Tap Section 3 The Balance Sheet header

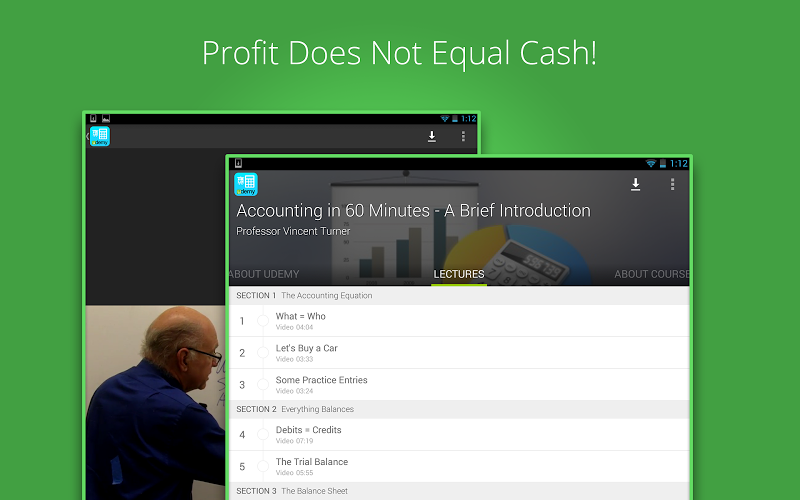tap(459, 491)
